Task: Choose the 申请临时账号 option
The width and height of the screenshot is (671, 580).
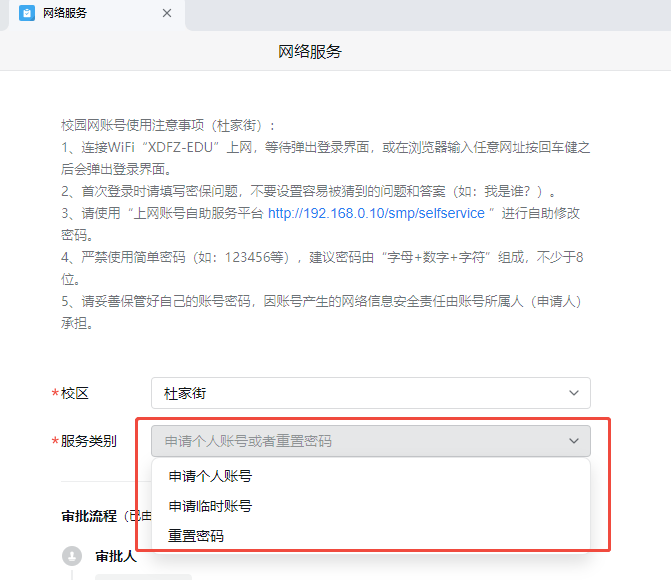Action: [x=210, y=506]
